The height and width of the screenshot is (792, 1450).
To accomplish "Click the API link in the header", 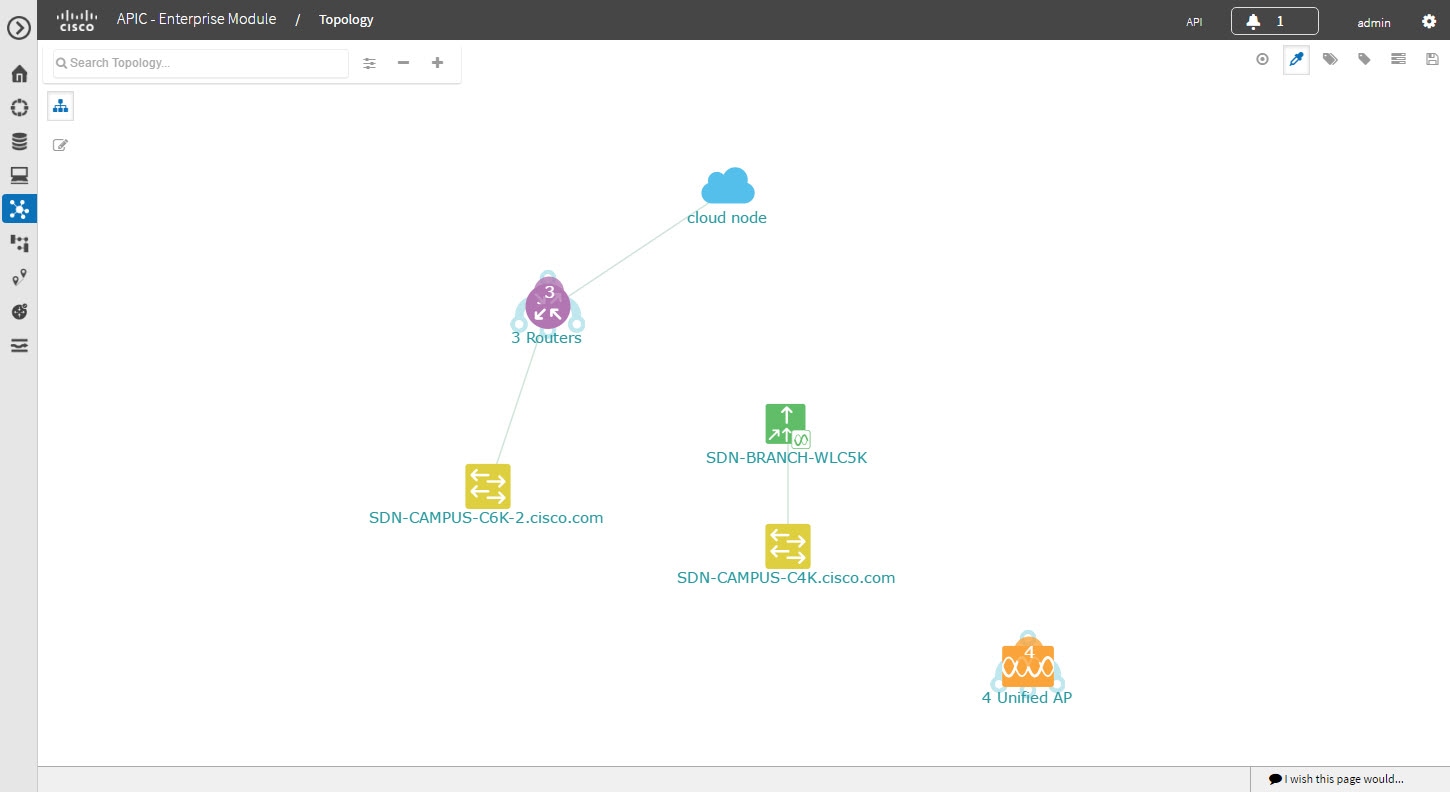I will click(1193, 20).
